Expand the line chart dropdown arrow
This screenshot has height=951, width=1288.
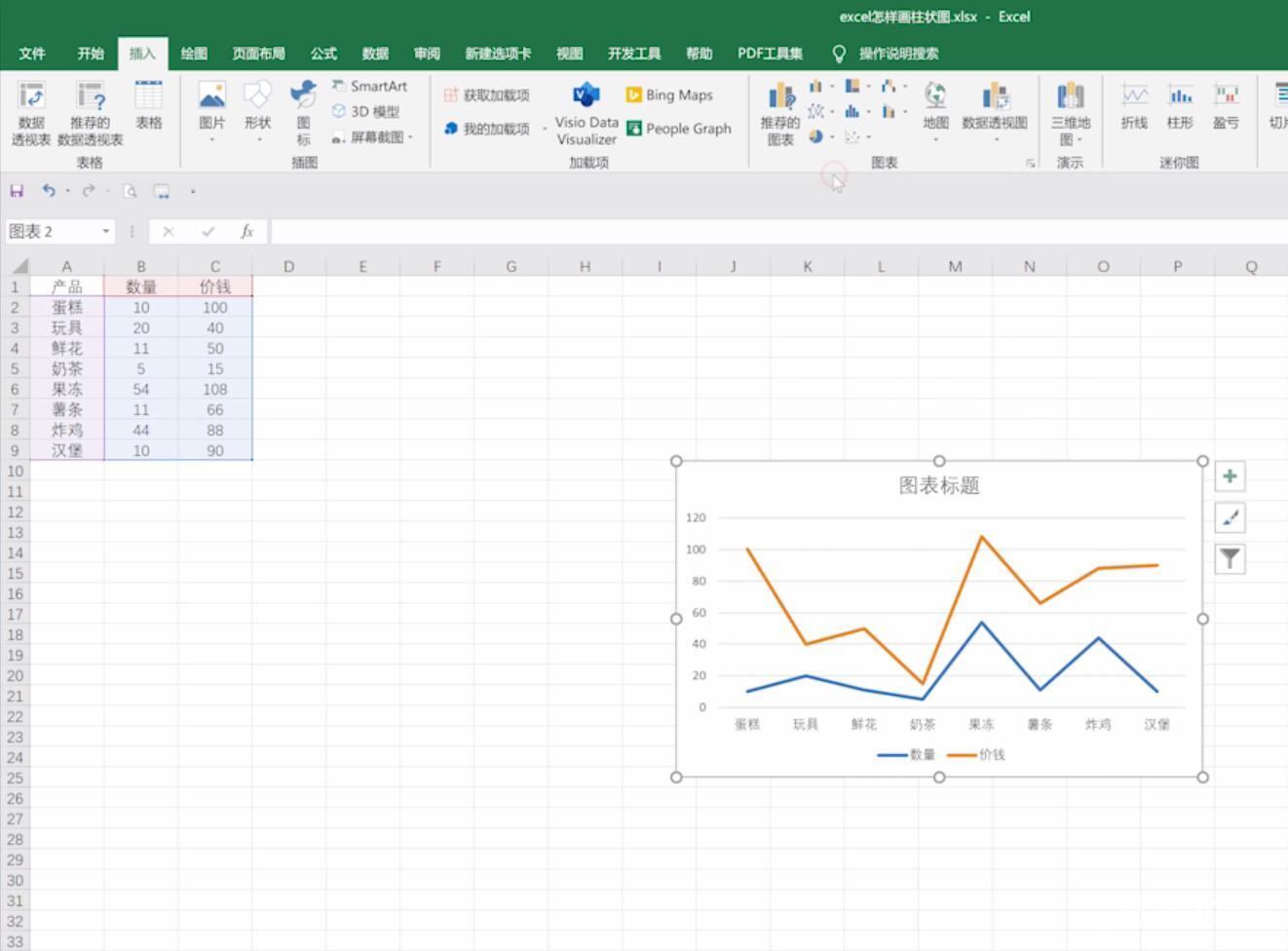[832, 111]
